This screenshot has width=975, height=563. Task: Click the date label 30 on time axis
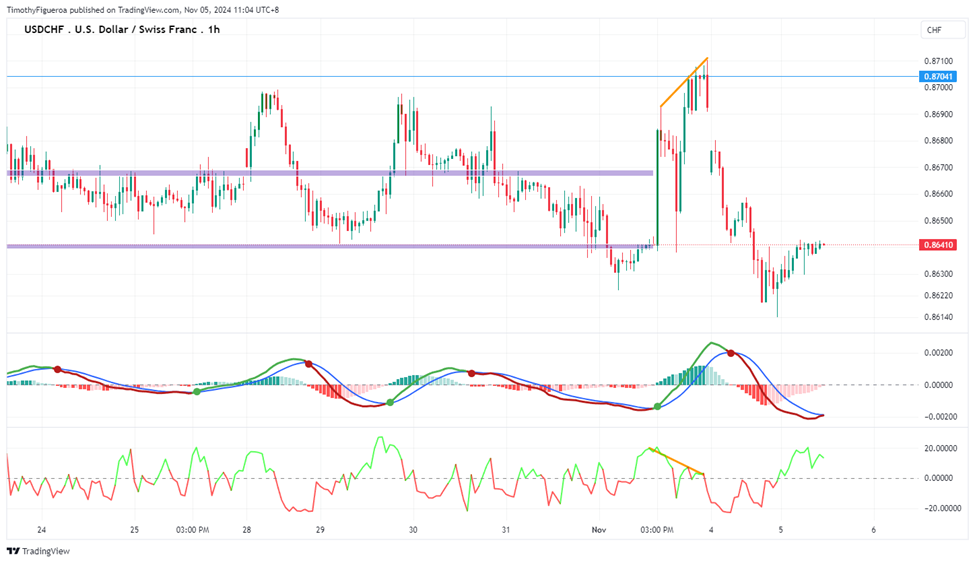point(413,530)
